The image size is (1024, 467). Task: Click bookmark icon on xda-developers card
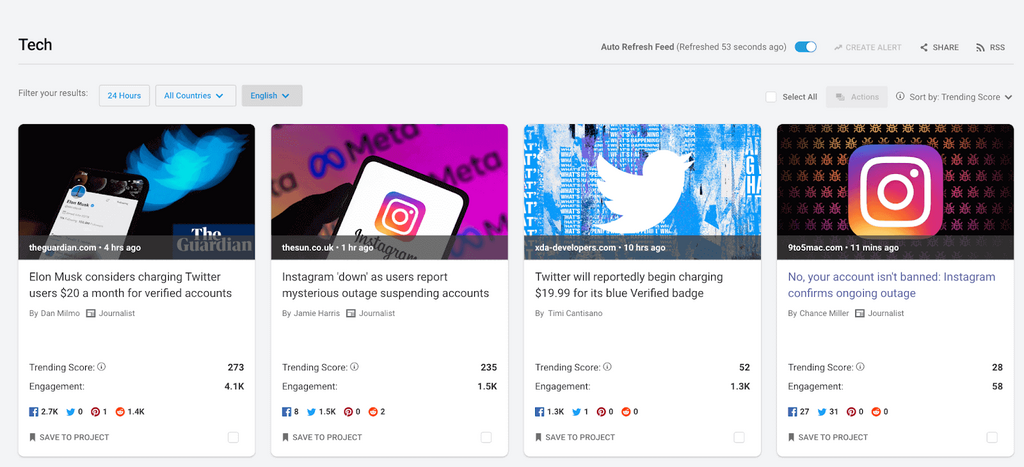pos(539,437)
